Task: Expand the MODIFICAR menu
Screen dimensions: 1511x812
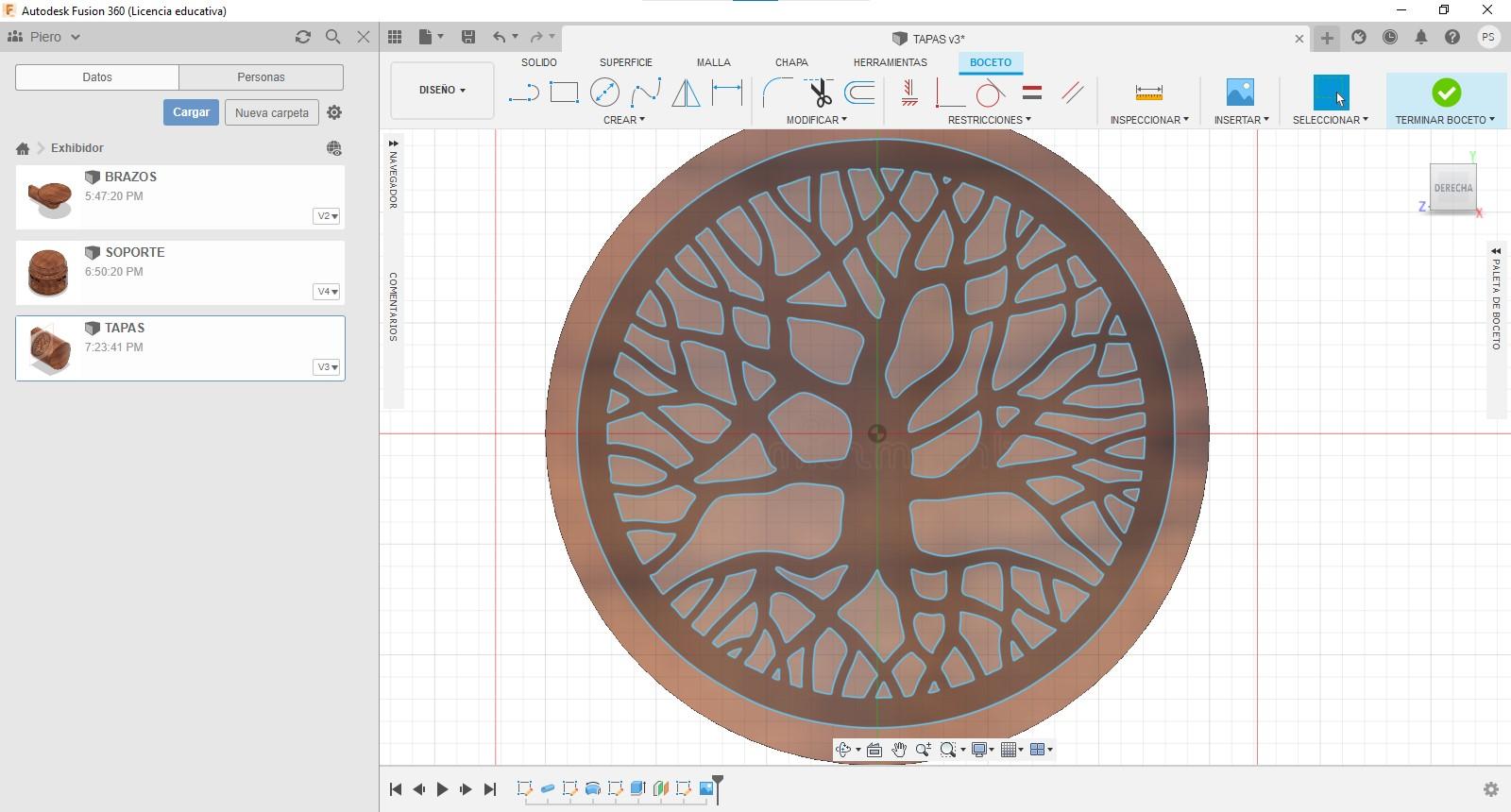Action: point(817,120)
